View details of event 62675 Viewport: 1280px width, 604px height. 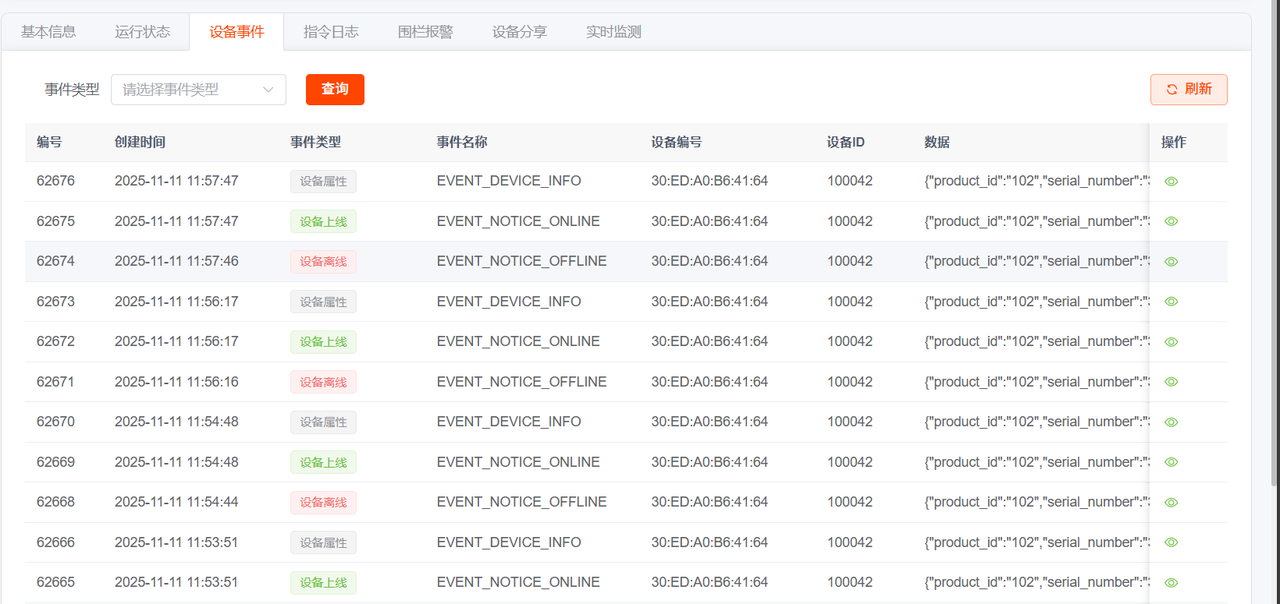(1171, 221)
